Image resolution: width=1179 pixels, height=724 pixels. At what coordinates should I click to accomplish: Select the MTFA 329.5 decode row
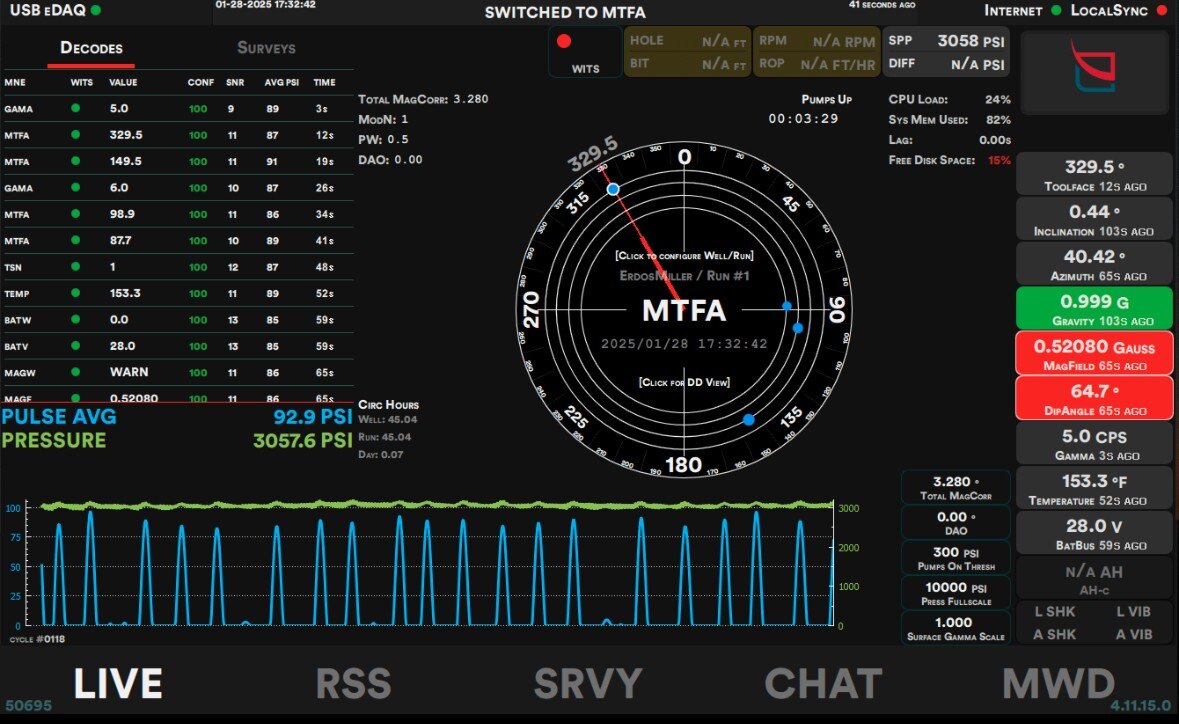tap(177, 135)
